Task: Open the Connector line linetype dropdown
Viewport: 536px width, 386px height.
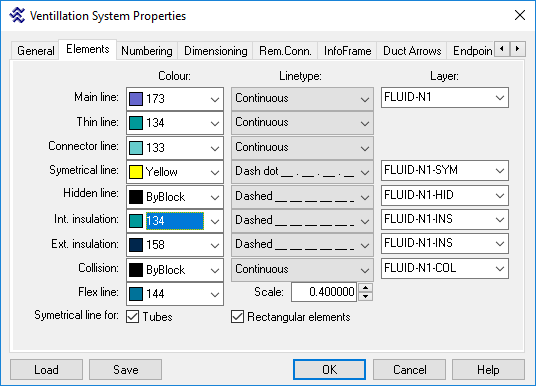Action: (302, 148)
